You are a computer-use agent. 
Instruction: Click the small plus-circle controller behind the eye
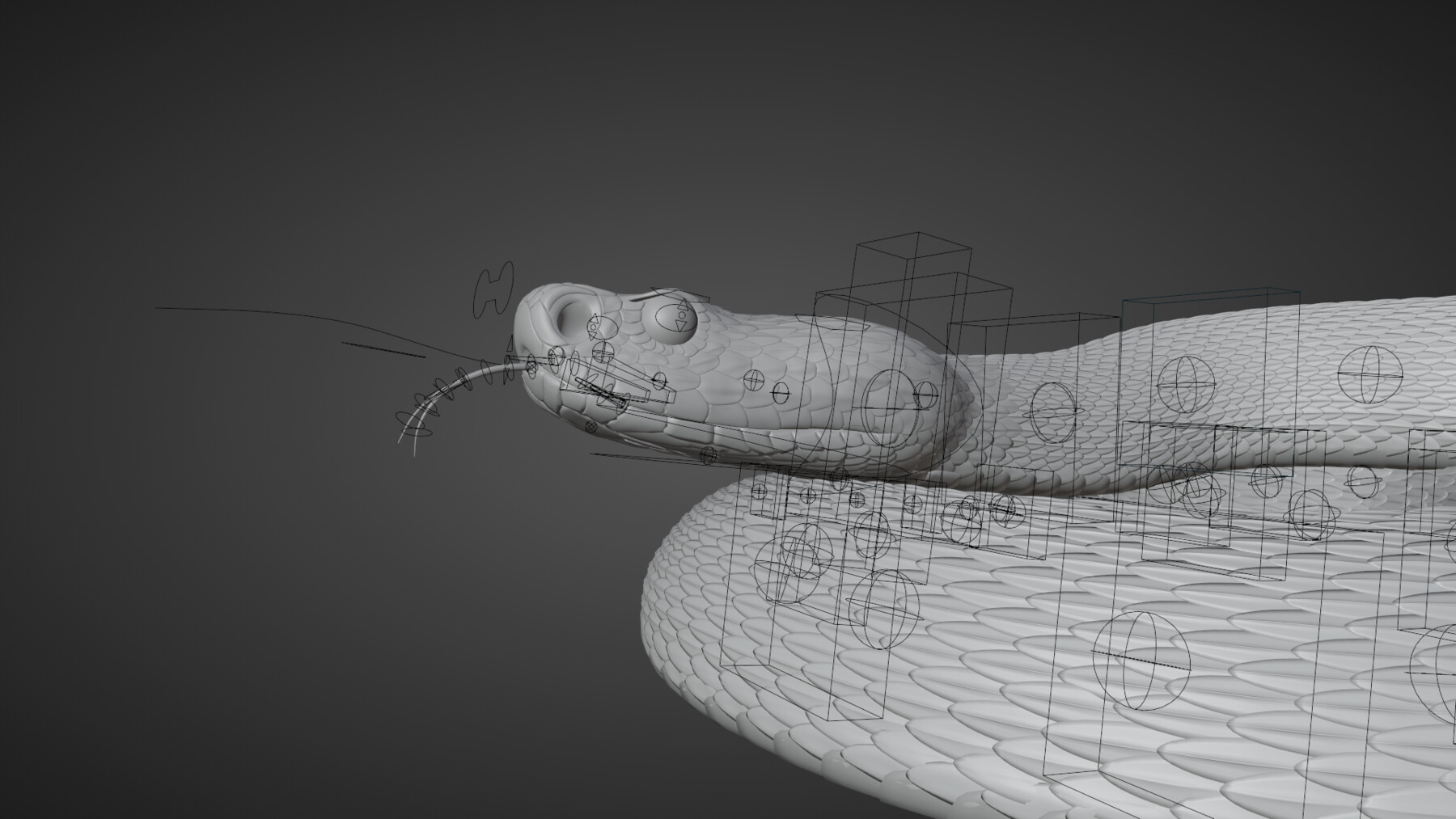point(754,378)
